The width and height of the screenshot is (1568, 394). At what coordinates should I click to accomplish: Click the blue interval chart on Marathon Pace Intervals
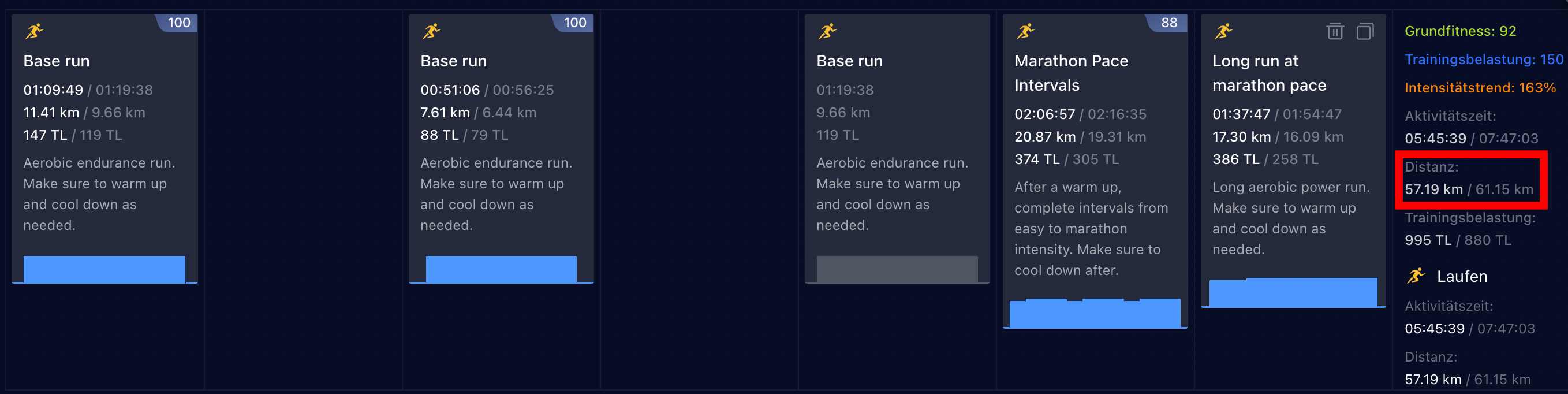point(1095,313)
